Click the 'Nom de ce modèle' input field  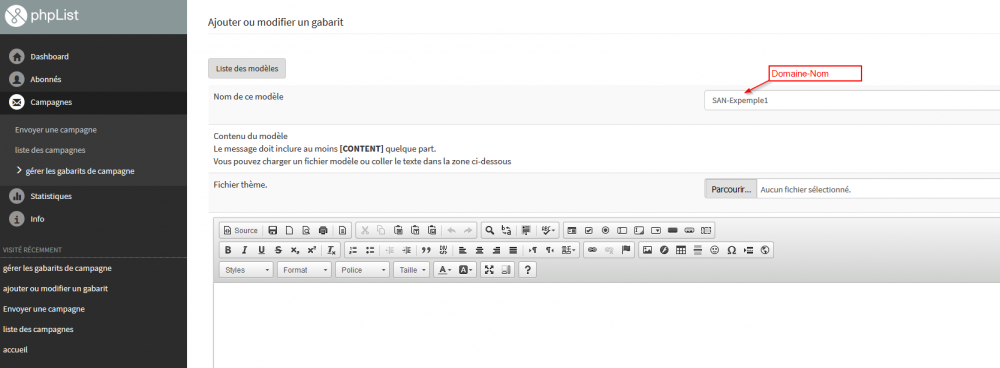[x=852, y=100]
